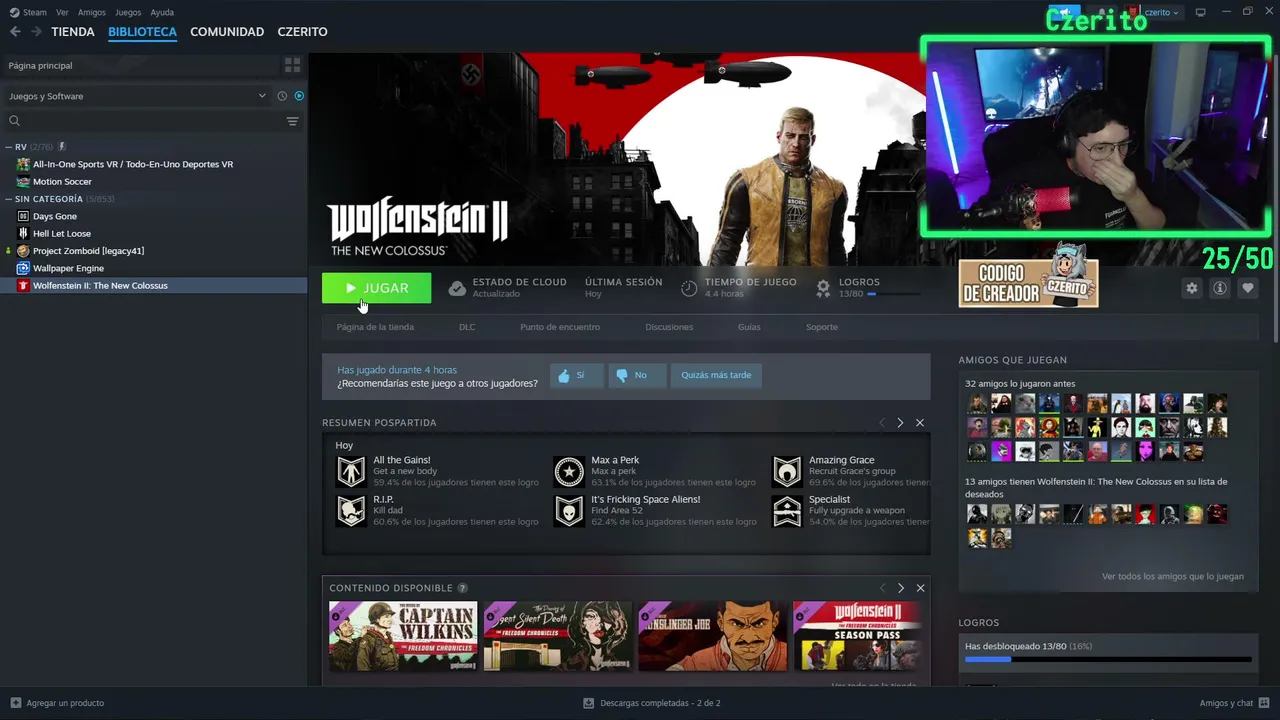Open Soporte link
Image resolution: width=1280 pixels, height=720 pixels.
point(822,327)
